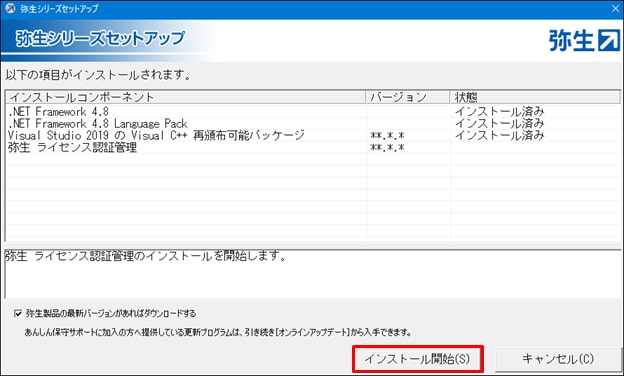Click the バージョン column header
The width and height of the screenshot is (624, 376).
coord(408,97)
